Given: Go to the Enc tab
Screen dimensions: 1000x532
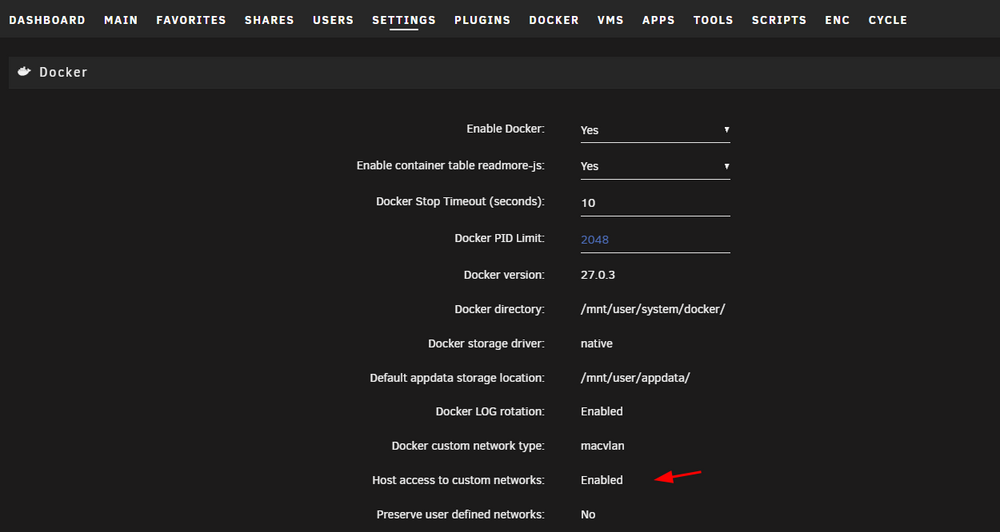Looking at the screenshot, I should pyautogui.click(x=837, y=20).
